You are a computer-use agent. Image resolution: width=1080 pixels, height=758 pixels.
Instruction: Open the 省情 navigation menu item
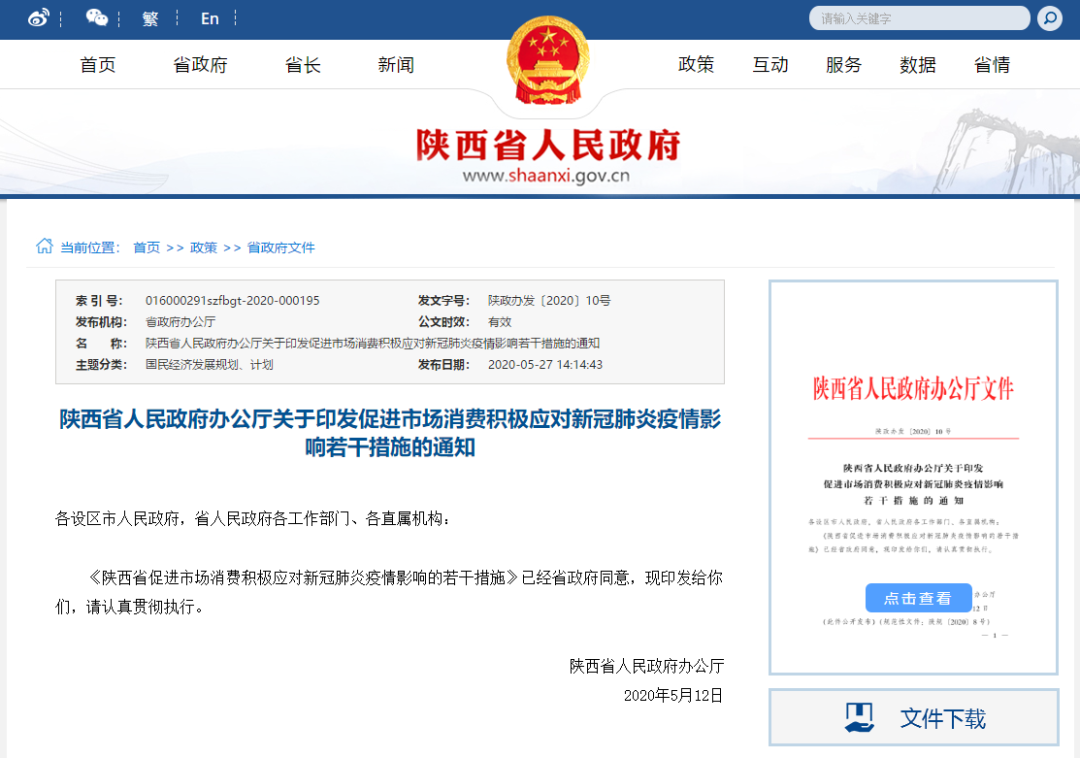(992, 65)
